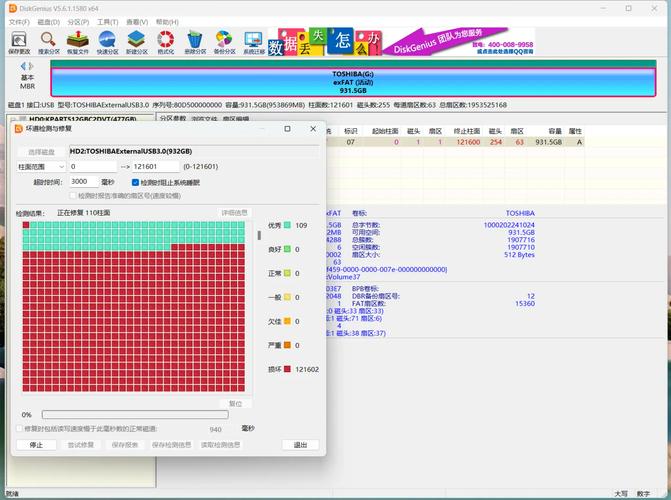Toggle the repair slow-cylinders checkbox
The height and width of the screenshot is (500, 671).
pos(19,429)
